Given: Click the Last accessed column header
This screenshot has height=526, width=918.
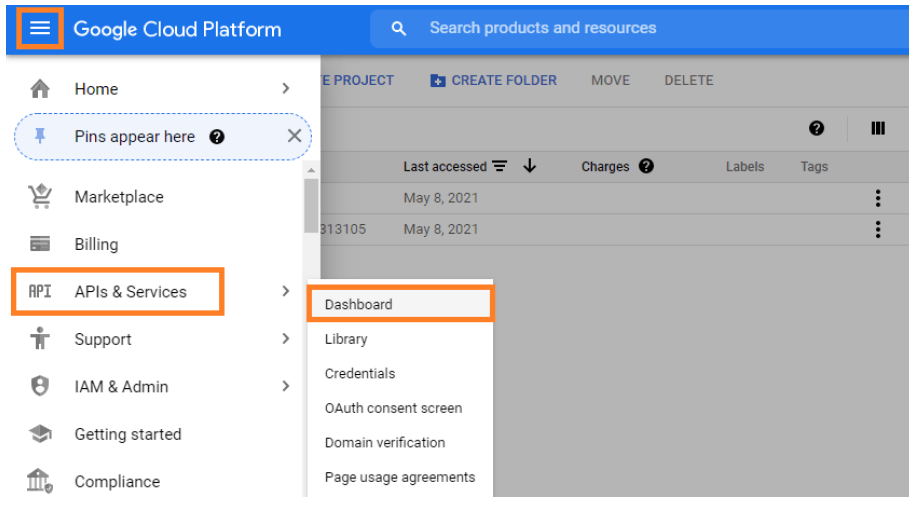Looking at the screenshot, I should pos(445,167).
